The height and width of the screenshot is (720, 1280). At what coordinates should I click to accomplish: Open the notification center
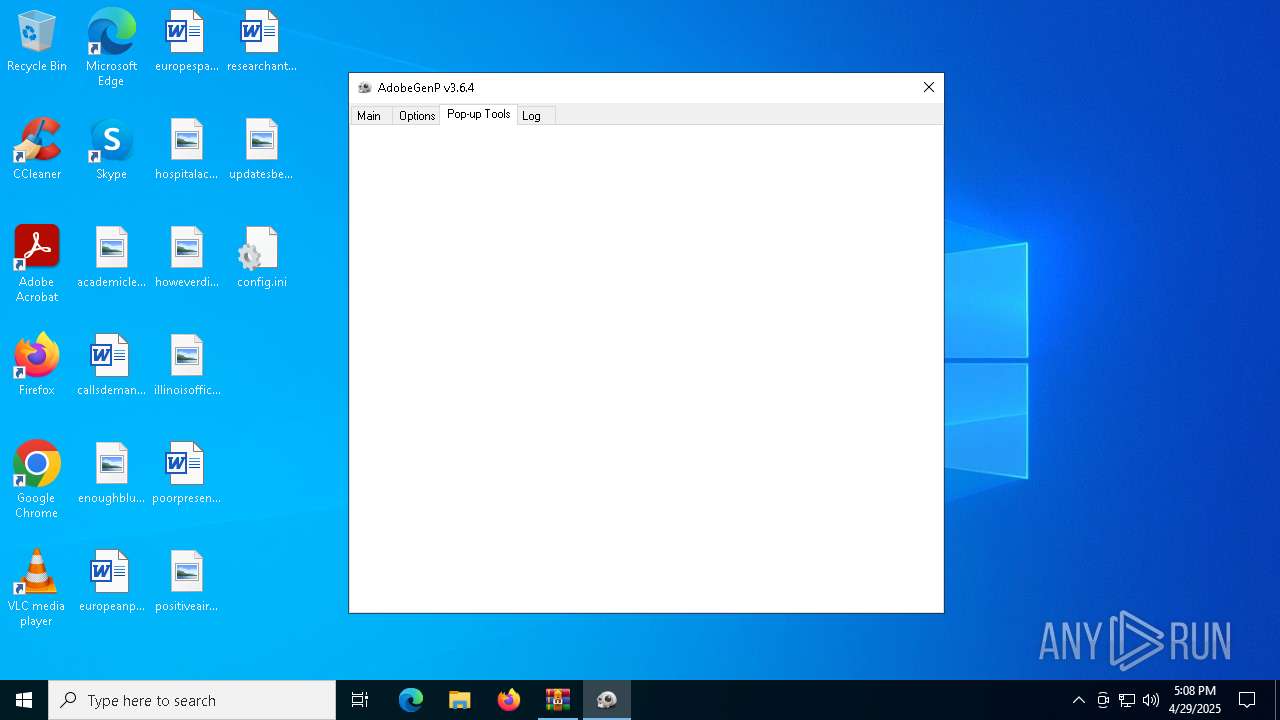click(1247, 700)
